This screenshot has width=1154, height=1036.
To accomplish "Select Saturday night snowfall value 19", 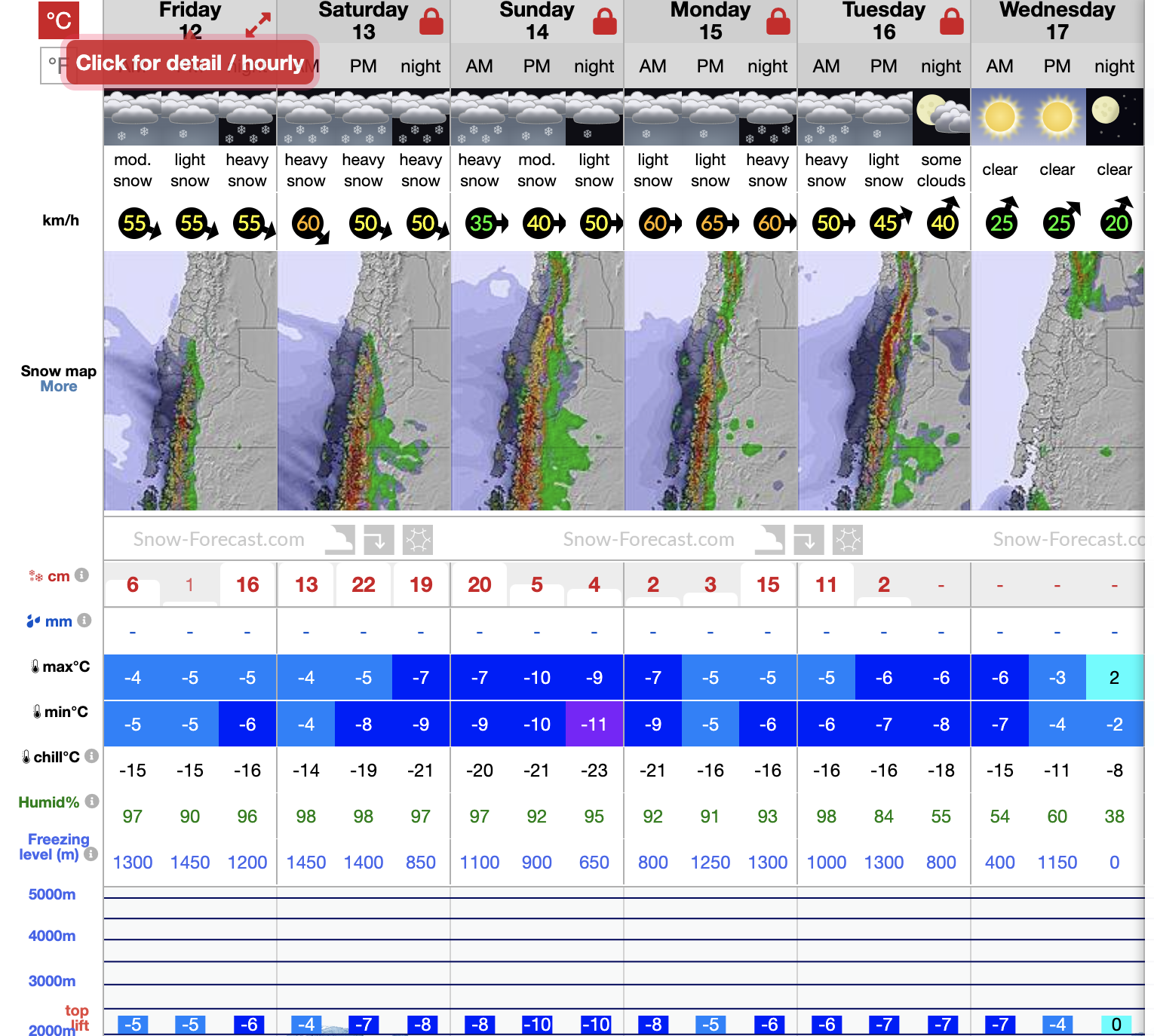I will 421,584.
